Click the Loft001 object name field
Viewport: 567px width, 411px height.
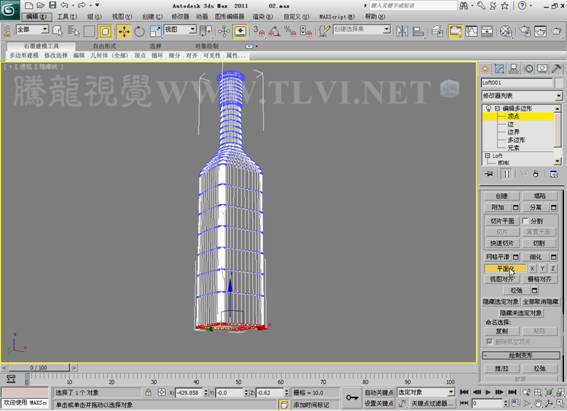tap(517, 83)
